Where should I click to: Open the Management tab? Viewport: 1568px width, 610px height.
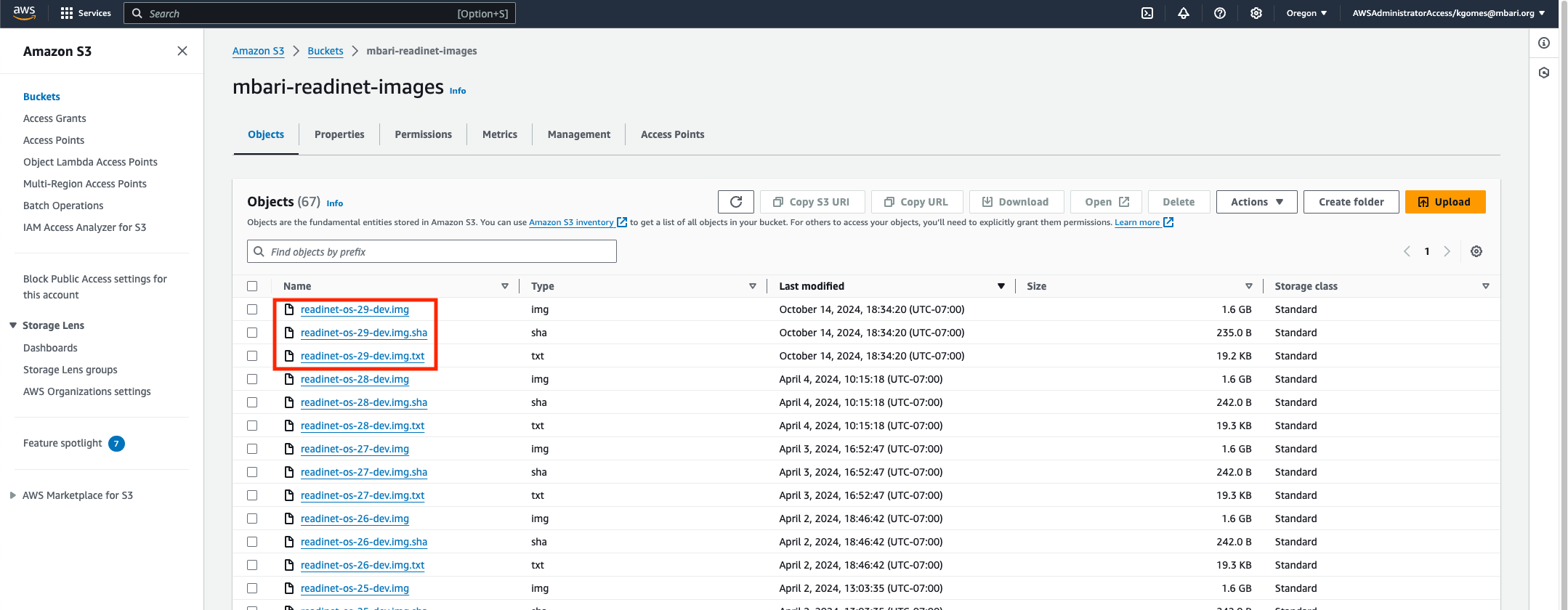point(579,134)
